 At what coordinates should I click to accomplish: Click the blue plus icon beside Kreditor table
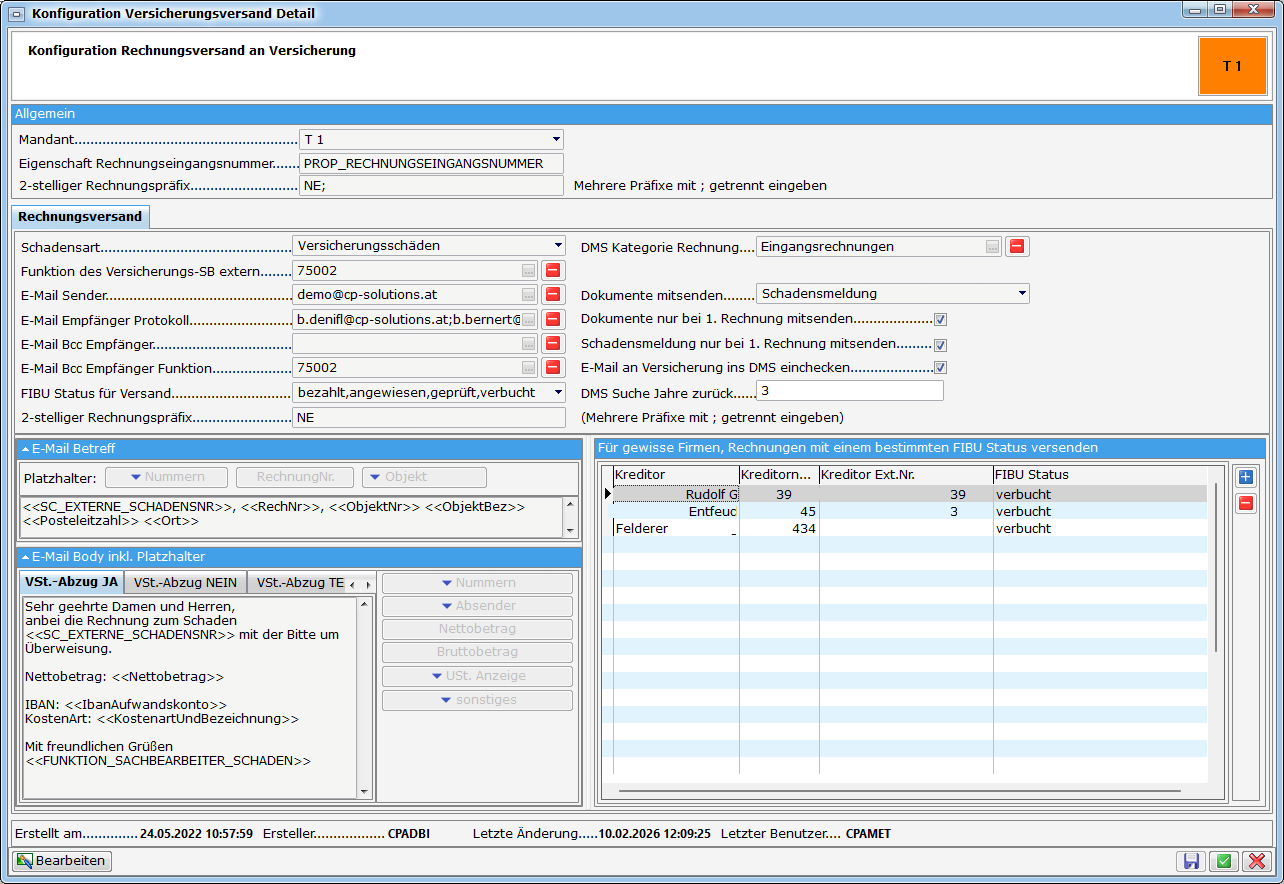click(x=1245, y=477)
